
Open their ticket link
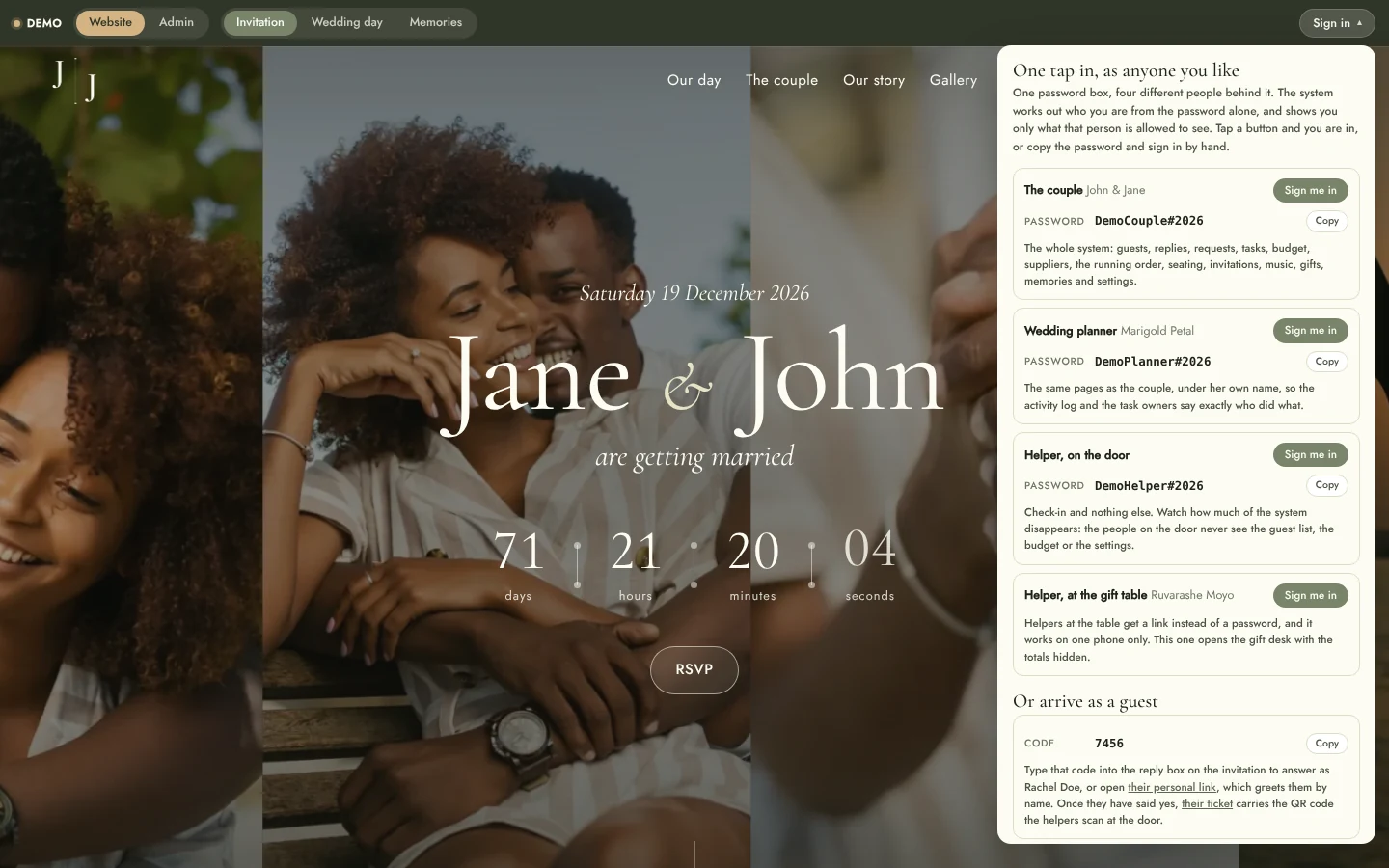[1207, 803]
